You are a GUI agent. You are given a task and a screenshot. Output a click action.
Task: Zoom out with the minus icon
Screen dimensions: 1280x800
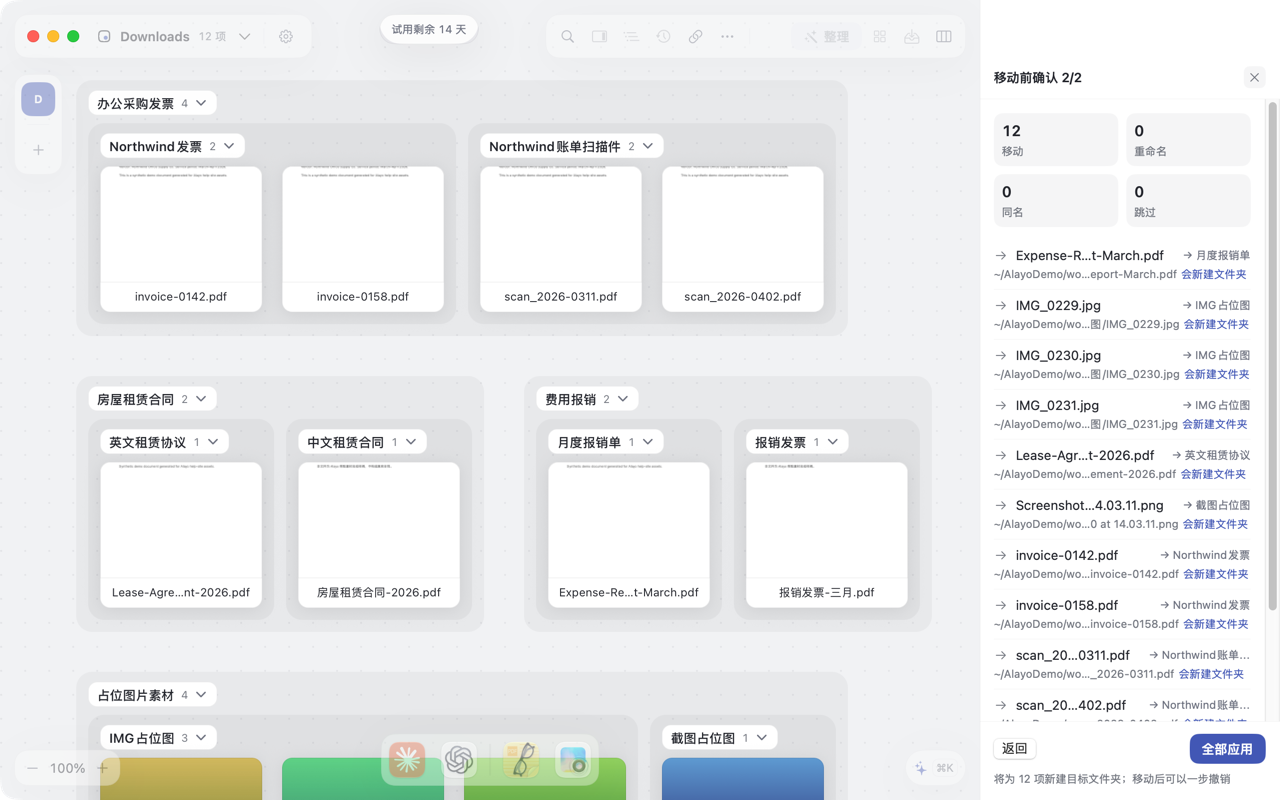click(x=32, y=768)
